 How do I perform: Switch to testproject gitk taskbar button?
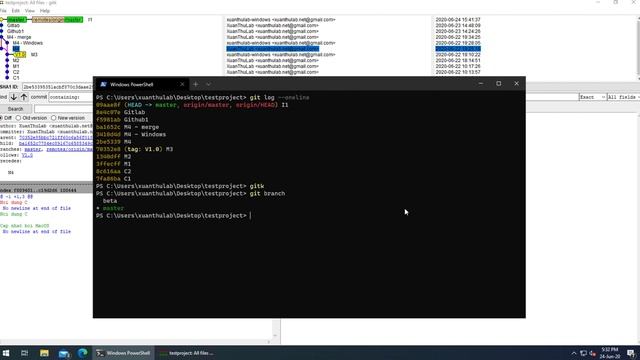187,353
